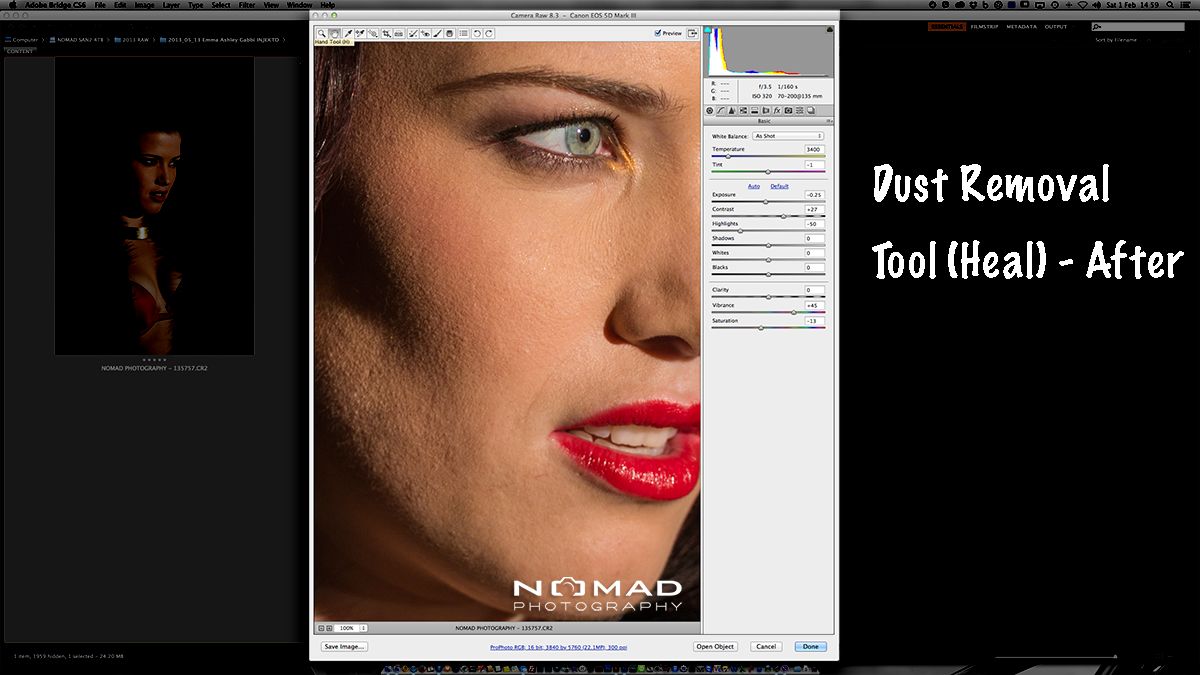This screenshot has height=675, width=1200.
Task: Click the ProPhoto RGB workflow options link
Action: [x=559, y=647]
